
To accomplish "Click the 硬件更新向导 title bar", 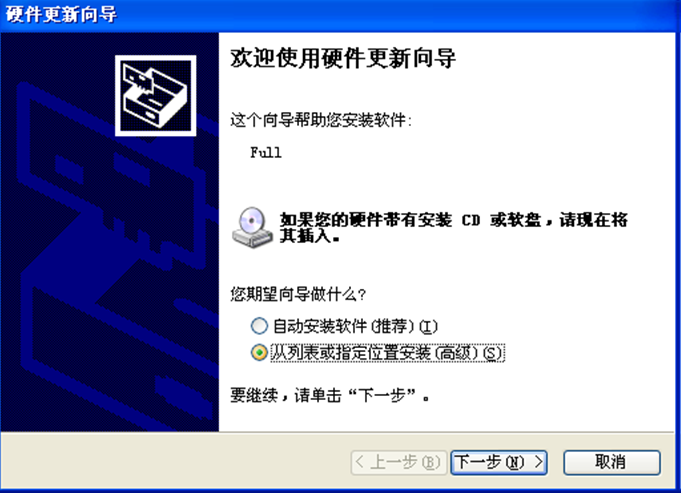I will 340,16.
